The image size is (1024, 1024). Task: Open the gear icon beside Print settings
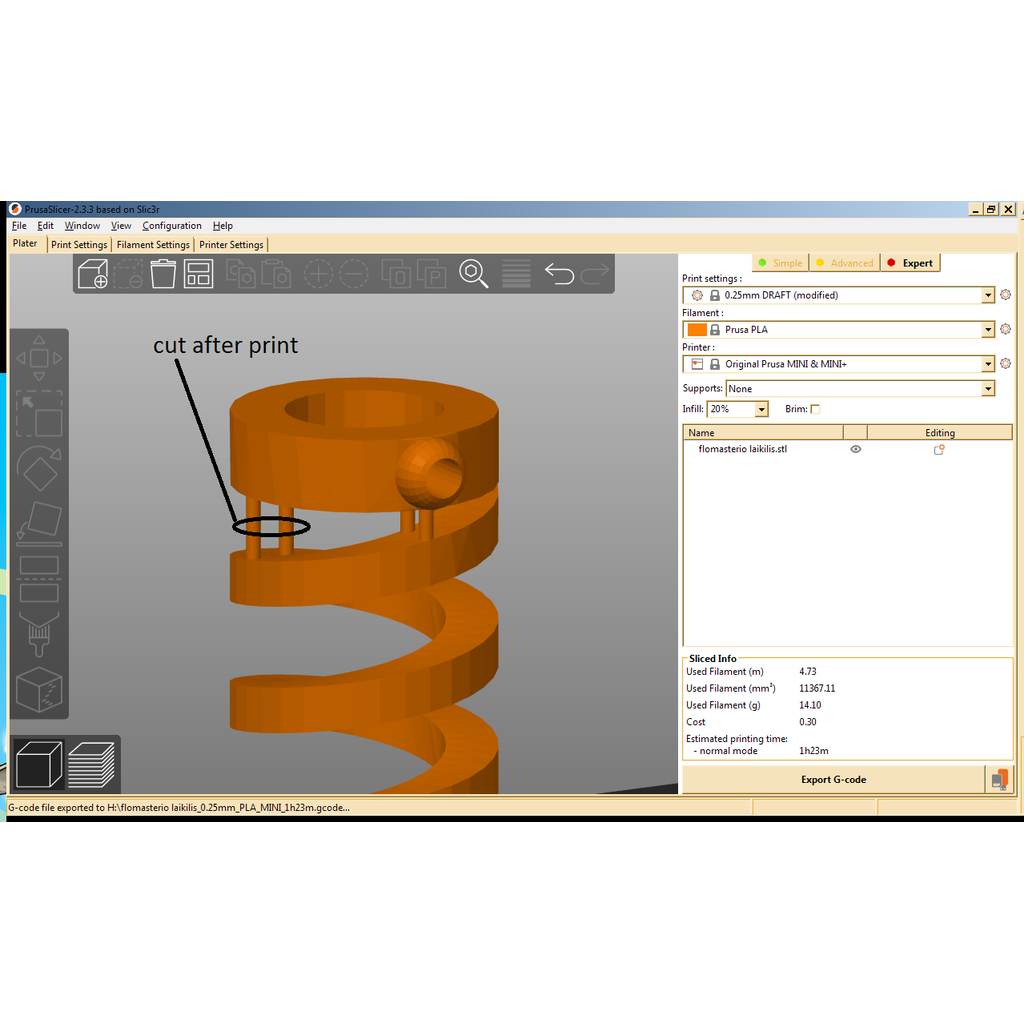click(1005, 295)
